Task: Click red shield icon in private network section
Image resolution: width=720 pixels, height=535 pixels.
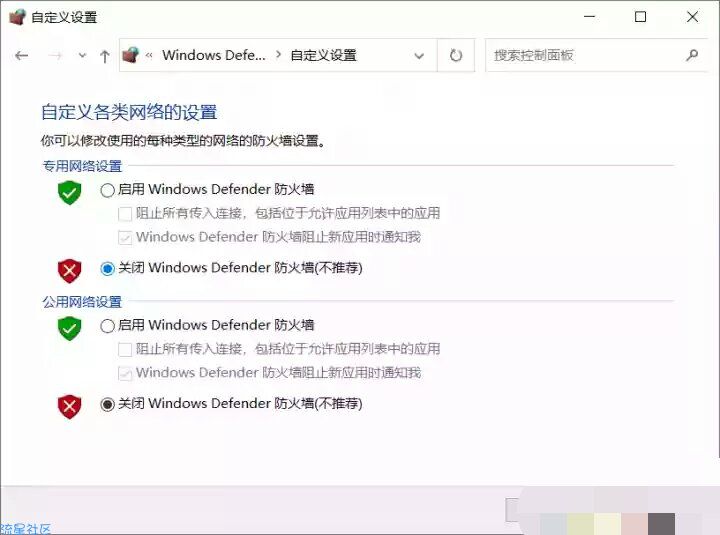Action: click(x=69, y=271)
